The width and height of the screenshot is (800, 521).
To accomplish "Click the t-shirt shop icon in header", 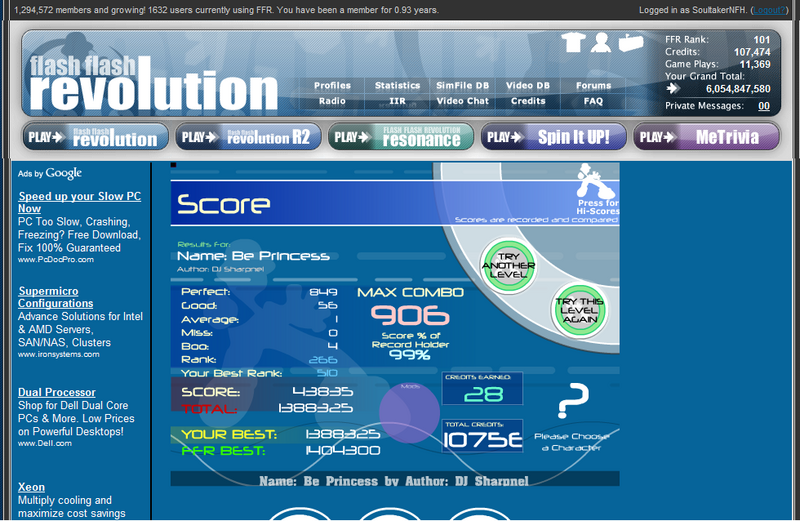I will point(573,43).
